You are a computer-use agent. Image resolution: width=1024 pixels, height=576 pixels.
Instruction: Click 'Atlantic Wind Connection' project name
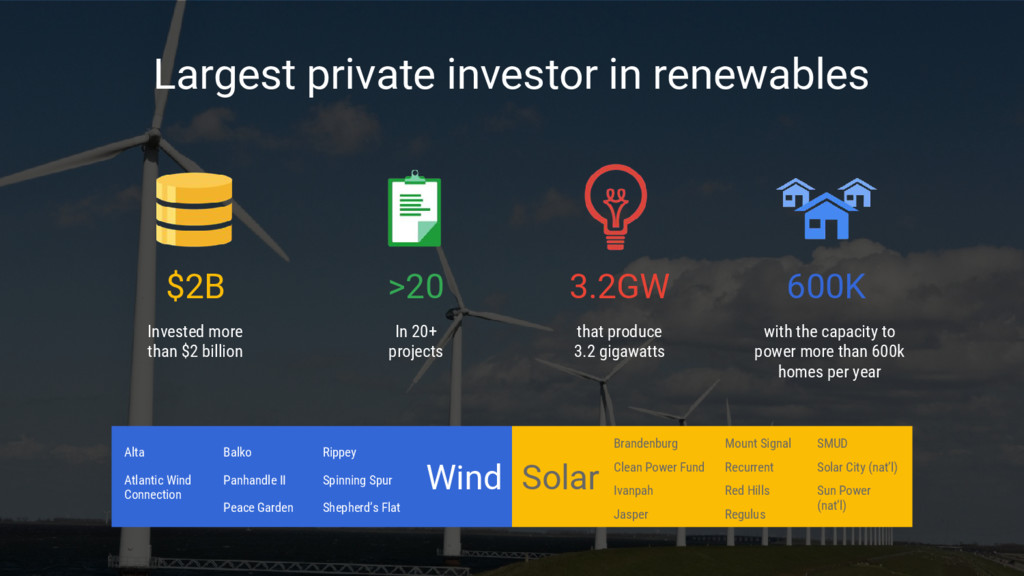click(x=157, y=487)
